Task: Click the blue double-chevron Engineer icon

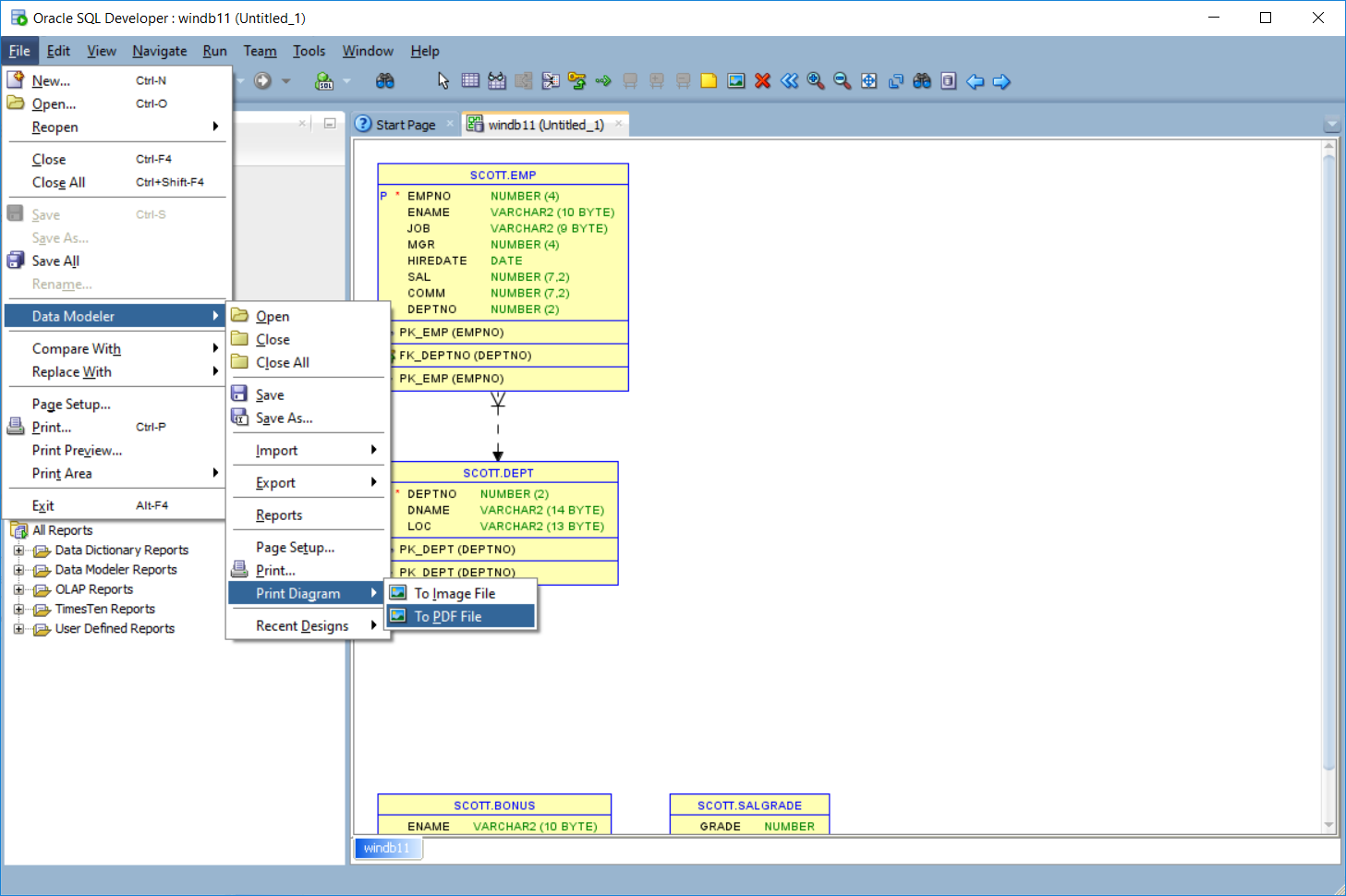Action: click(x=789, y=81)
